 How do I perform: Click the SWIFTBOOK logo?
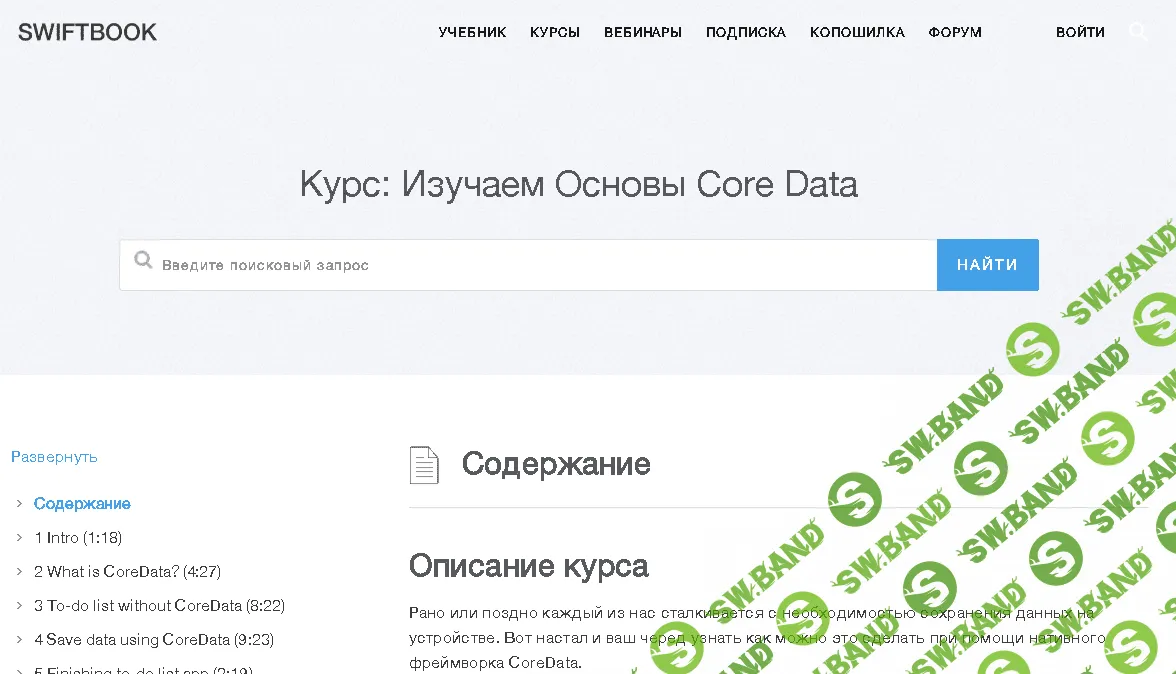86,31
